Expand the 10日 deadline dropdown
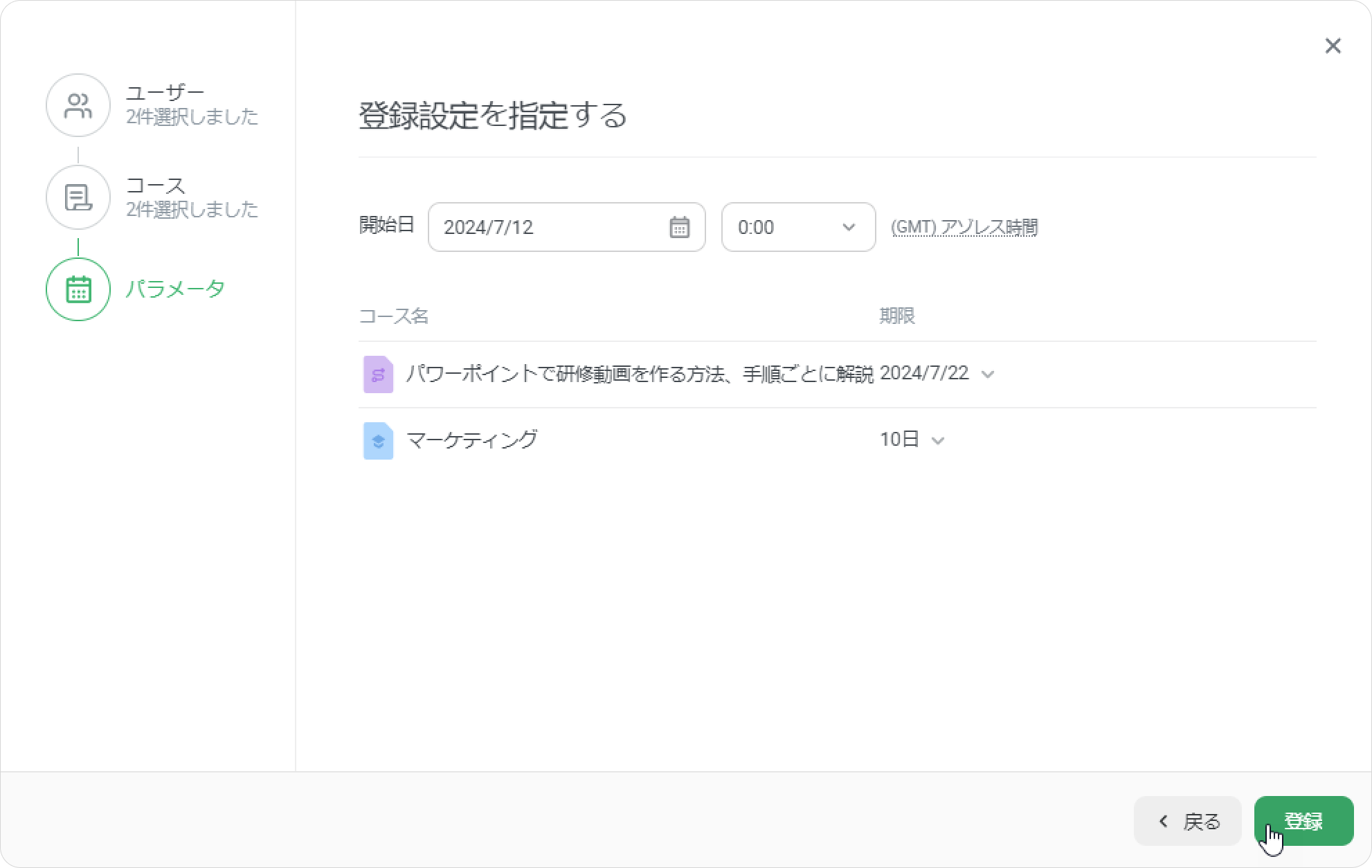 coord(912,440)
